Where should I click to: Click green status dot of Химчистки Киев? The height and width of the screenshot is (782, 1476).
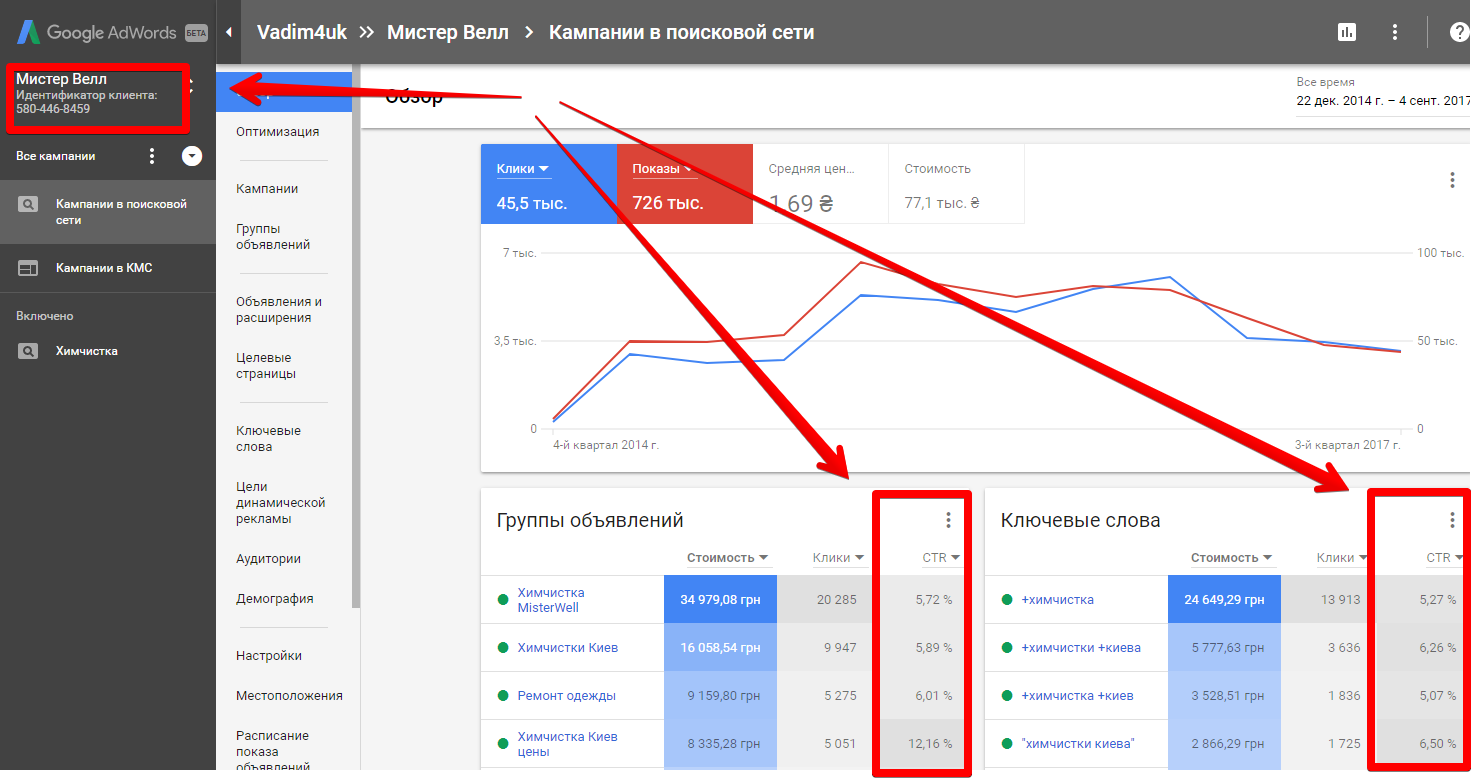pos(503,648)
